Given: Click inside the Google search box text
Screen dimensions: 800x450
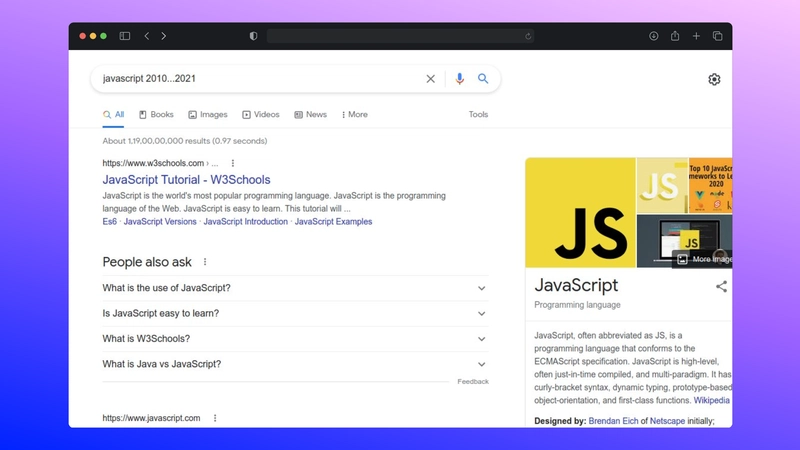Looking at the screenshot, I should pos(149,79).
